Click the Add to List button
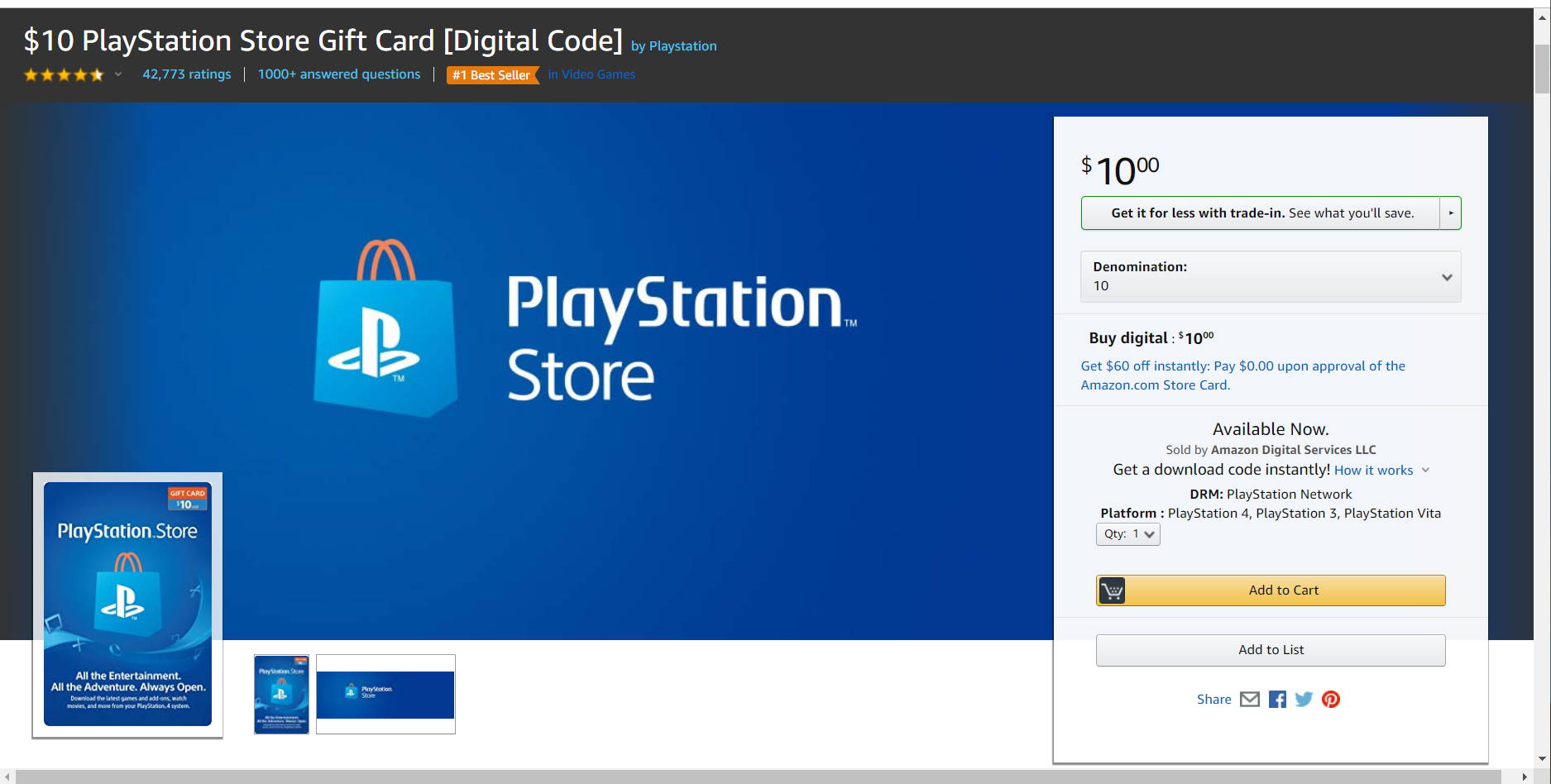Image resolution: width=1551 pixels, height=784 pixels. [1270, 650]
